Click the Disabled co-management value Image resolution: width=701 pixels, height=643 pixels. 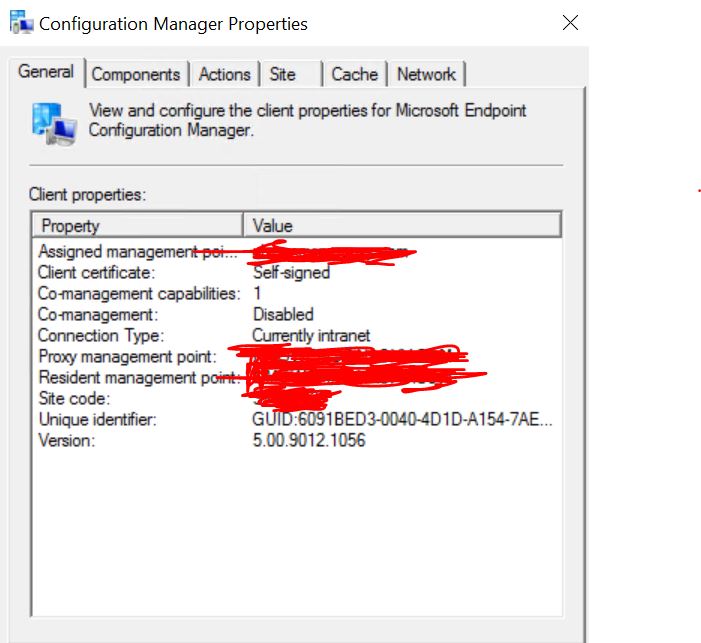point(283,315)
